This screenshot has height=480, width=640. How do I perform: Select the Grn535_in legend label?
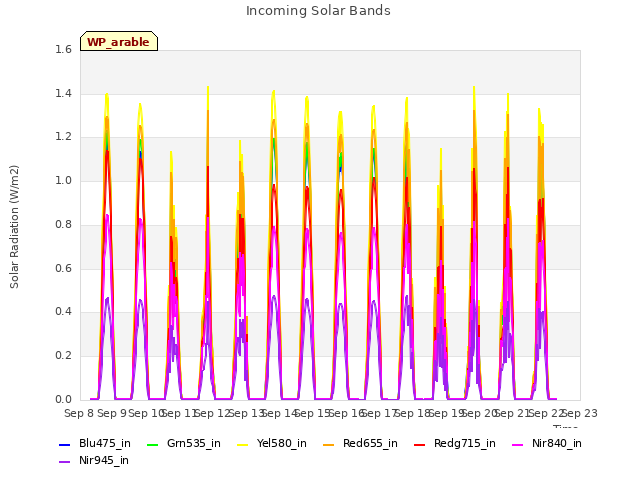(x=194, y=444)
